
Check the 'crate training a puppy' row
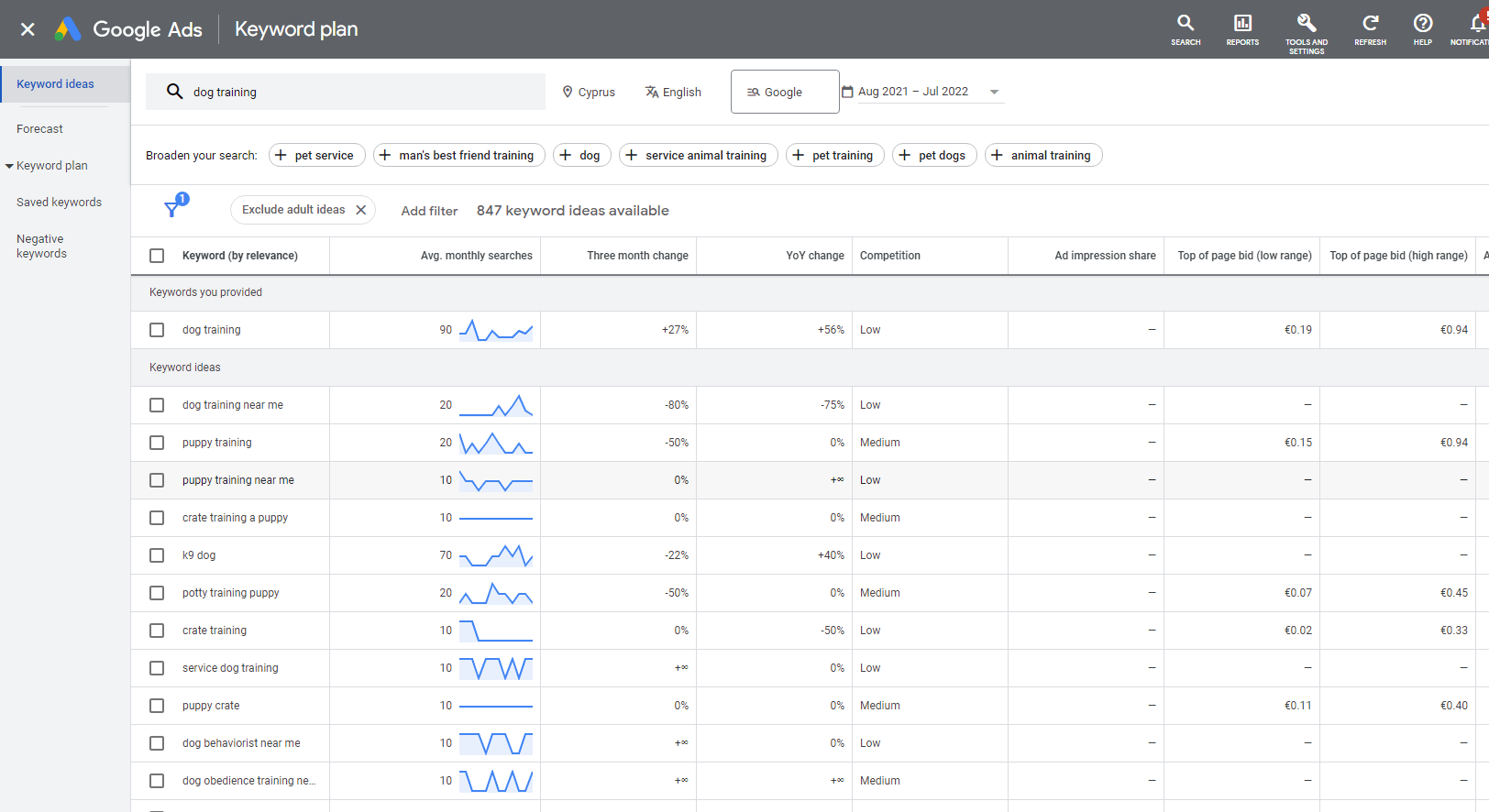click(x=157, y=518)
